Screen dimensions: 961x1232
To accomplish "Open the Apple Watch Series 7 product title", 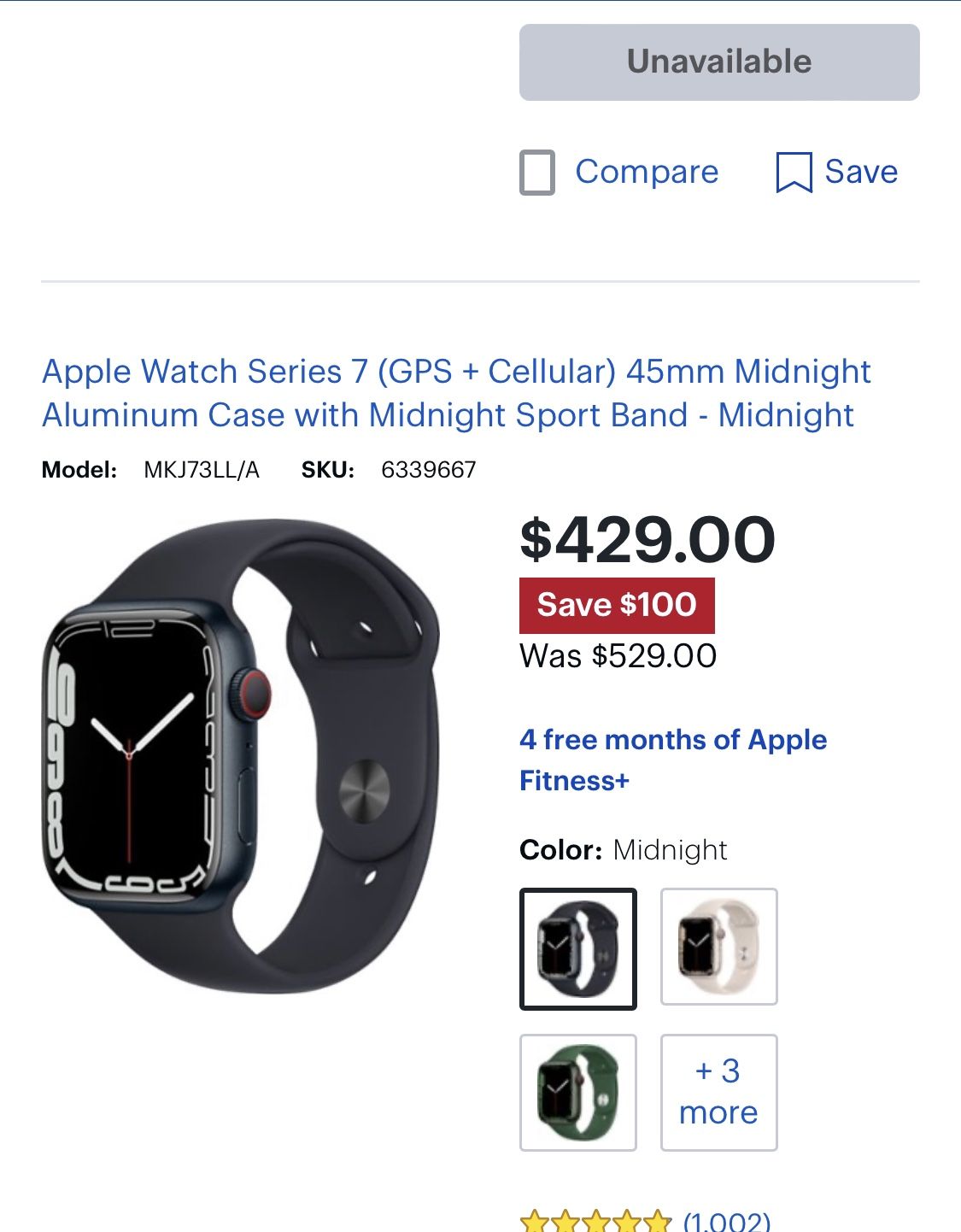I will tap(457, 393).
